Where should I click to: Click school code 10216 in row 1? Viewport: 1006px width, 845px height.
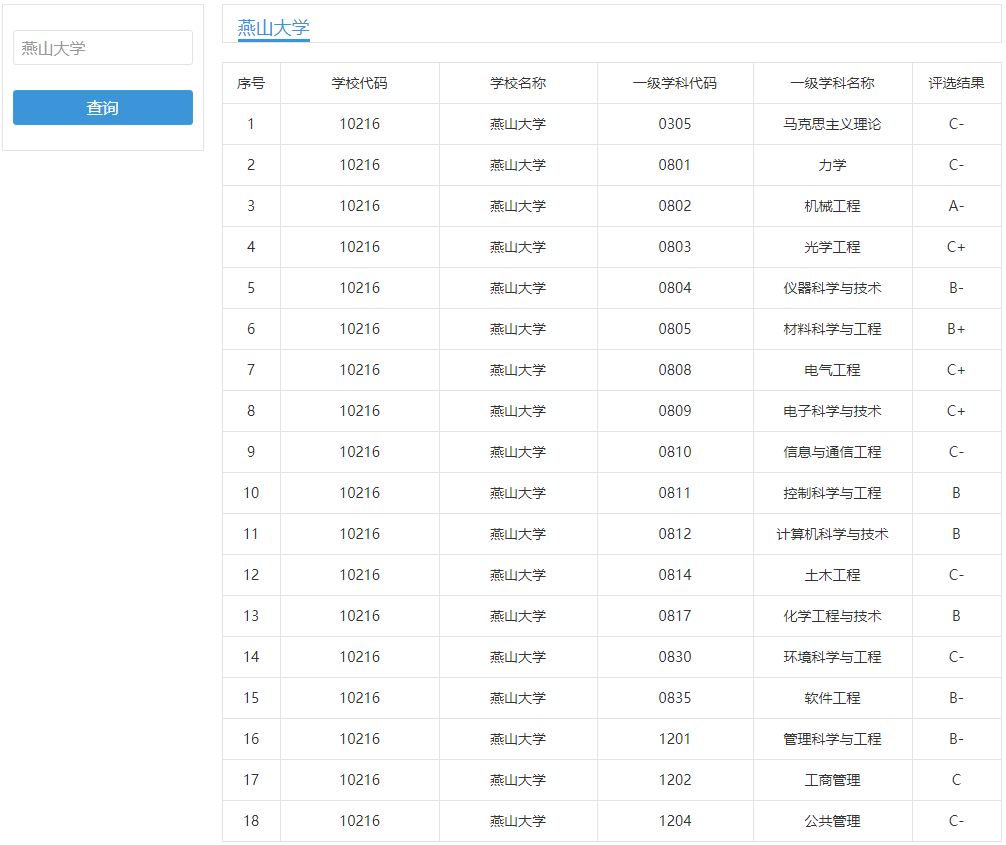tap(359, 124)
